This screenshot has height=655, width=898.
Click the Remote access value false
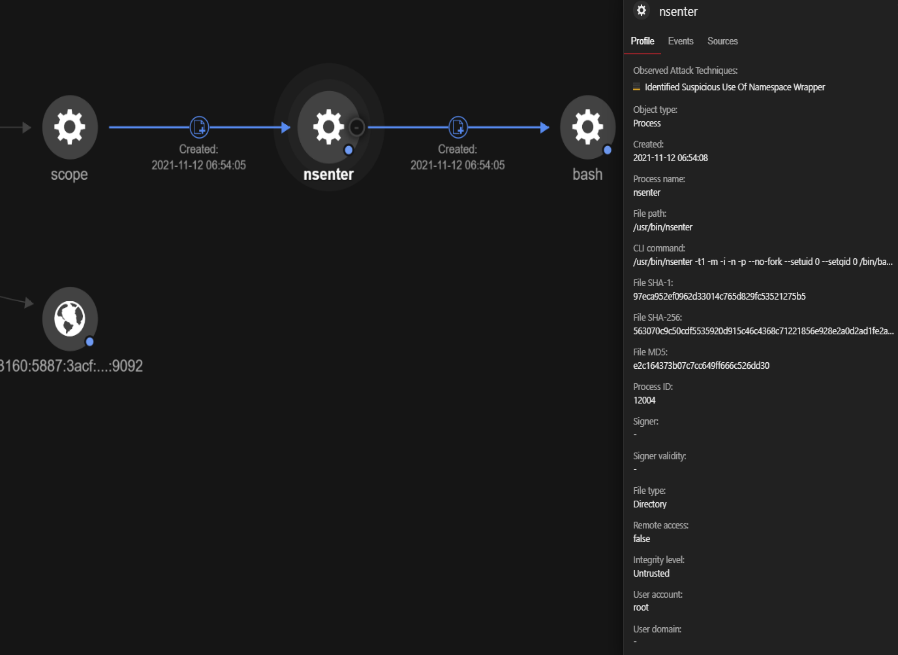point(641,539)
